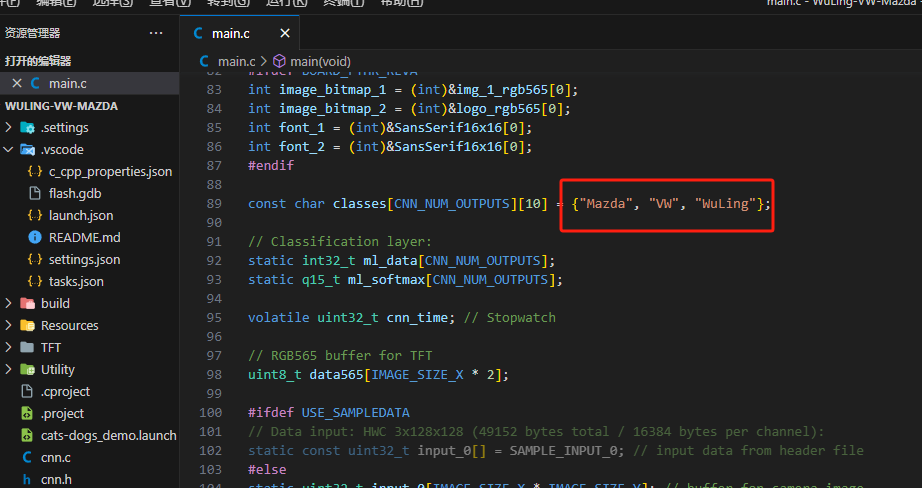Open the explorer more-actions ellipsis menu
The image size is (922, 488).
(156, 33)
